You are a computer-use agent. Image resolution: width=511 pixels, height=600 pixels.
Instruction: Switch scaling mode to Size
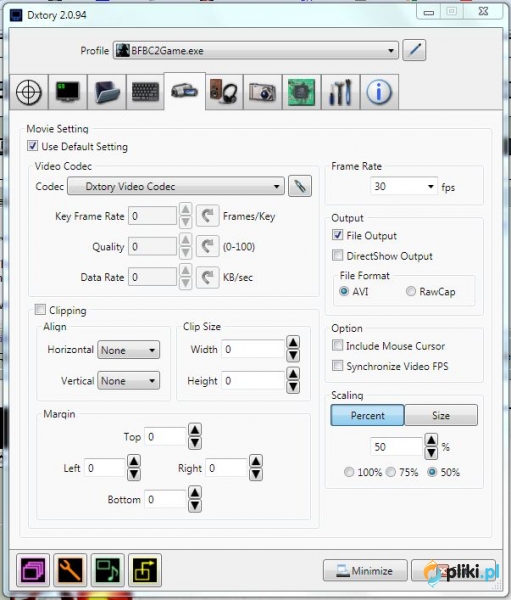pyautogui.click(x=441, y=415)
